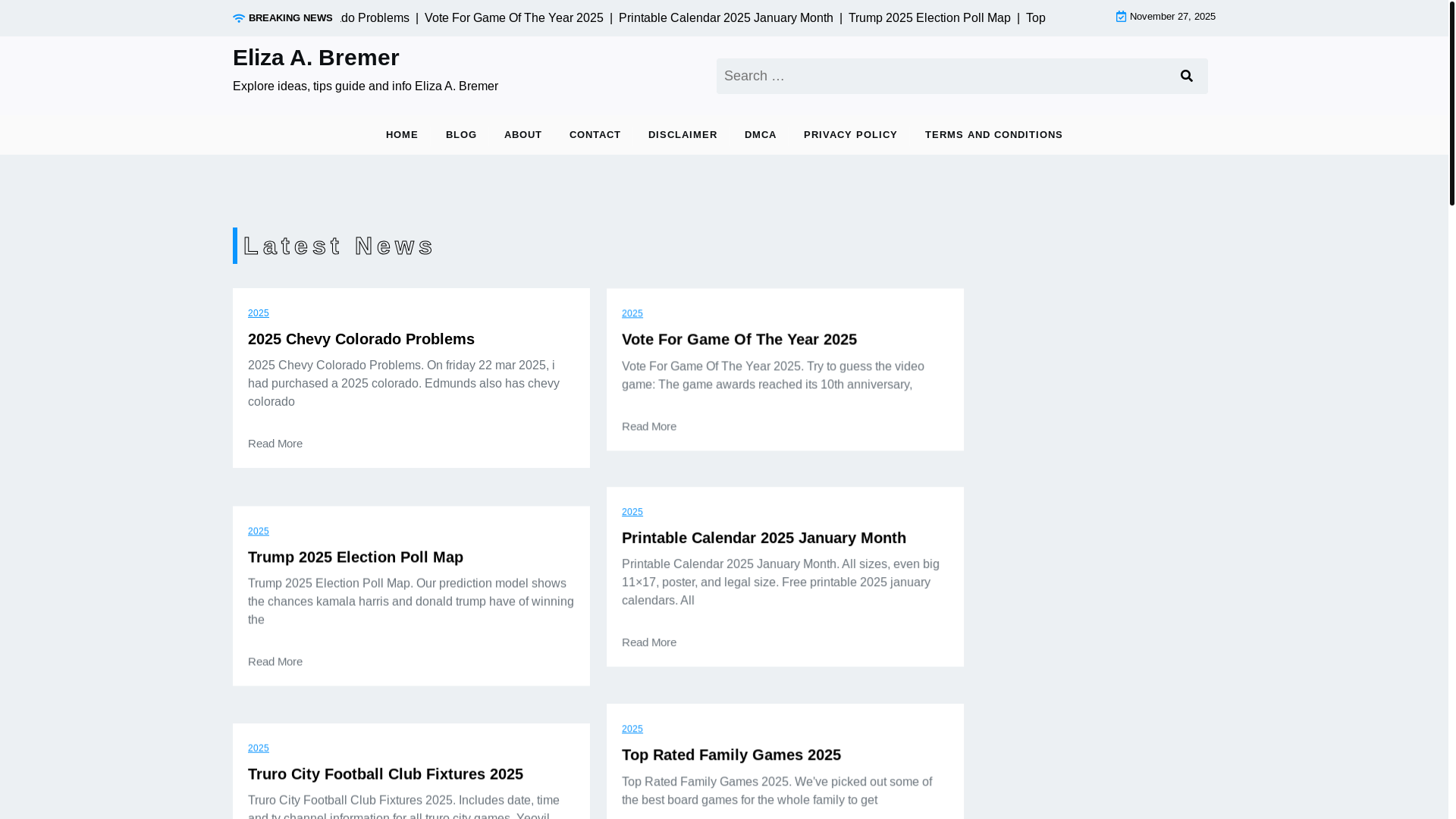Open the DMCA page

pos(761,135)
